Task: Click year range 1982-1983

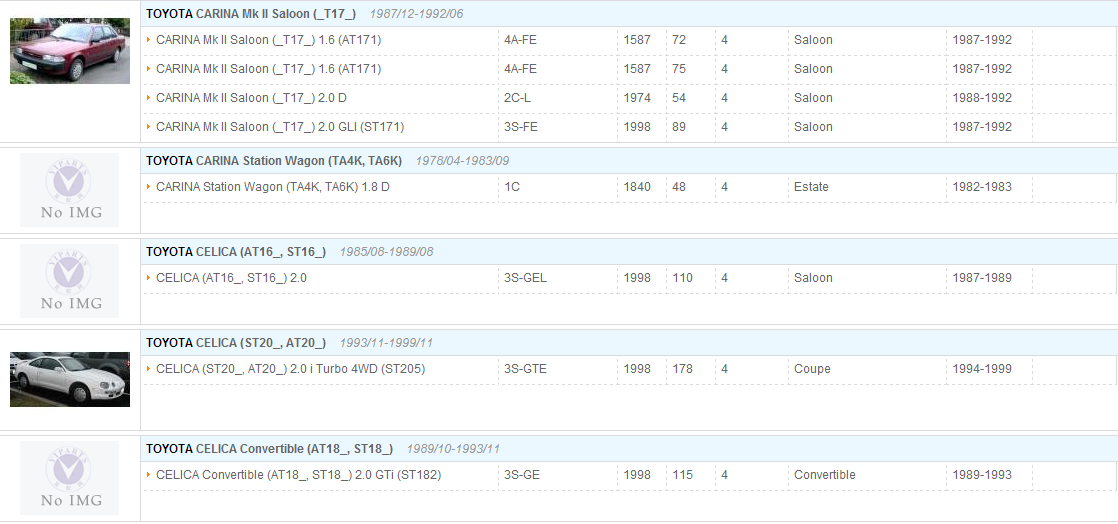Action: (982, 187)
